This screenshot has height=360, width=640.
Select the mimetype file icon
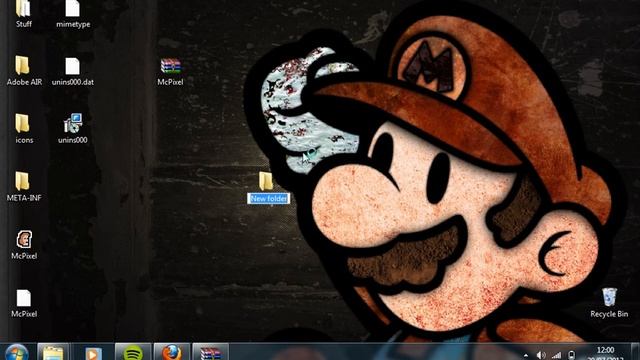tap(73, 13)
